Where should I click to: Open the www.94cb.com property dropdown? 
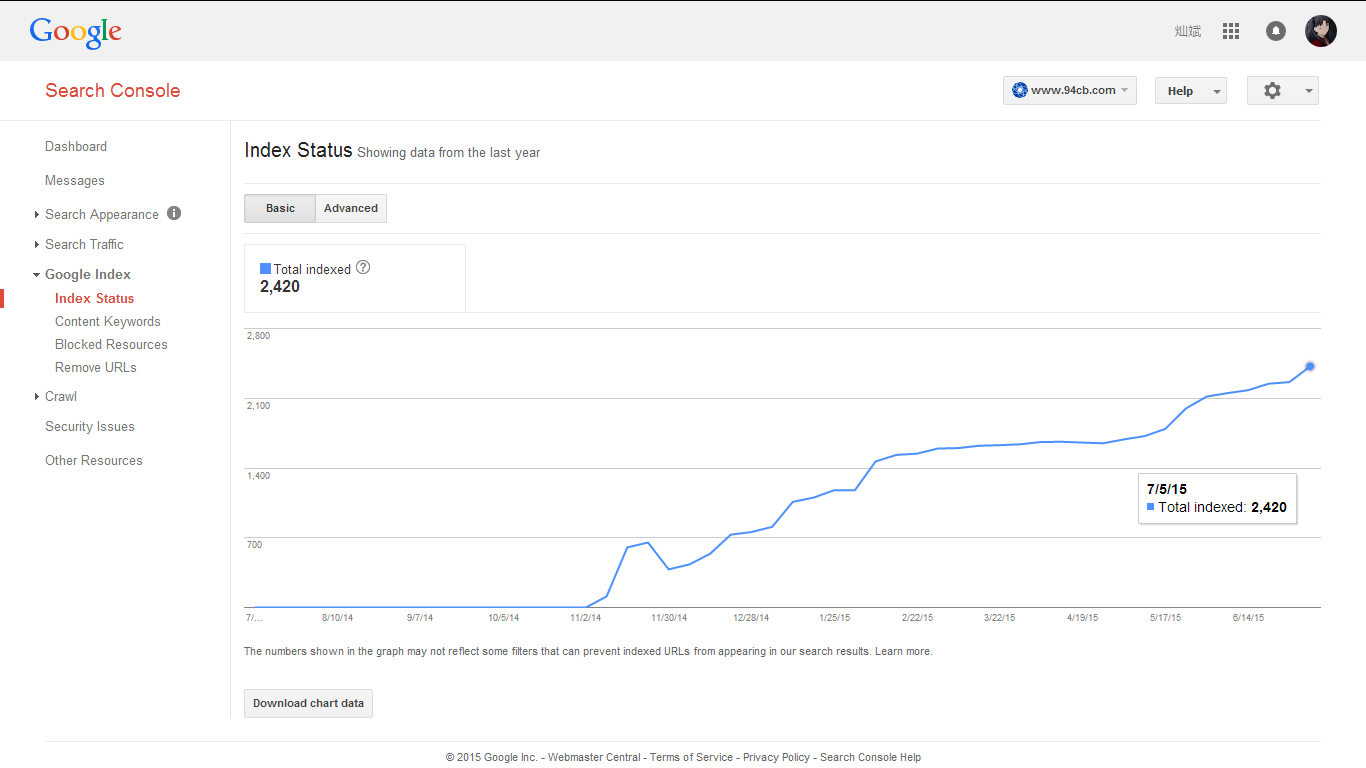[x=1070, y=90]
